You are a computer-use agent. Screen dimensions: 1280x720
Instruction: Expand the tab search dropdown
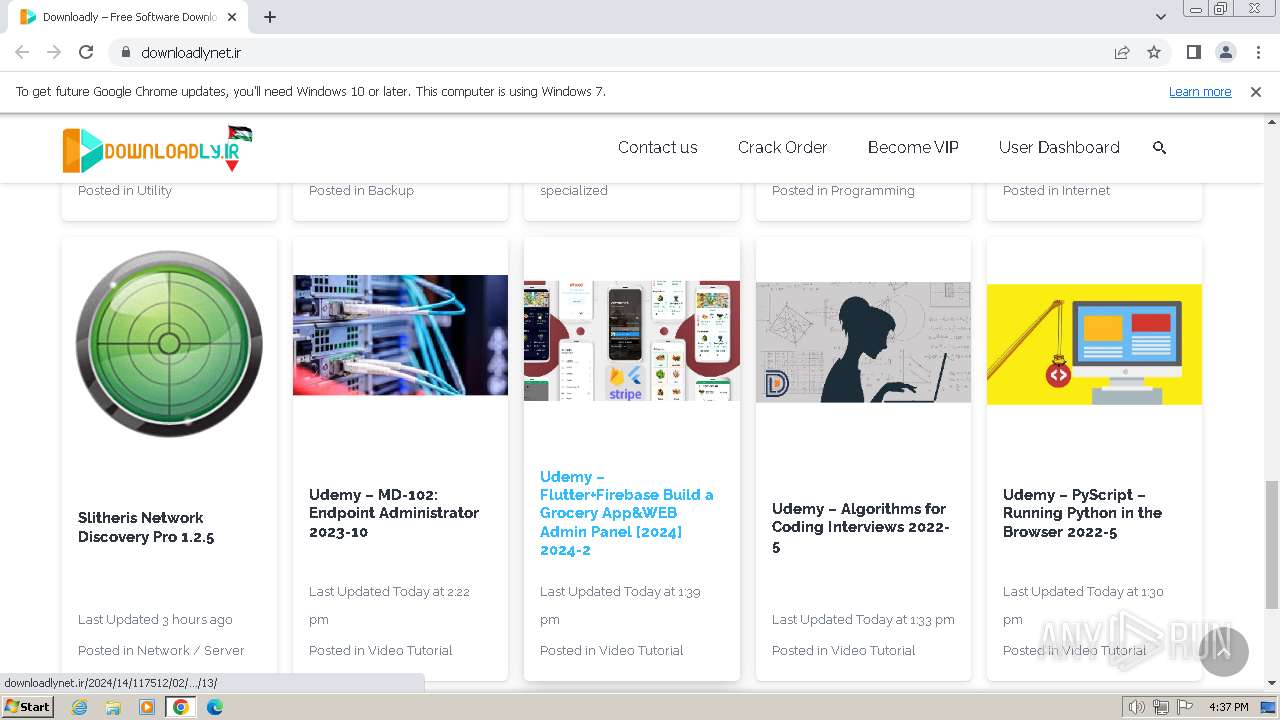(1161, 17)
